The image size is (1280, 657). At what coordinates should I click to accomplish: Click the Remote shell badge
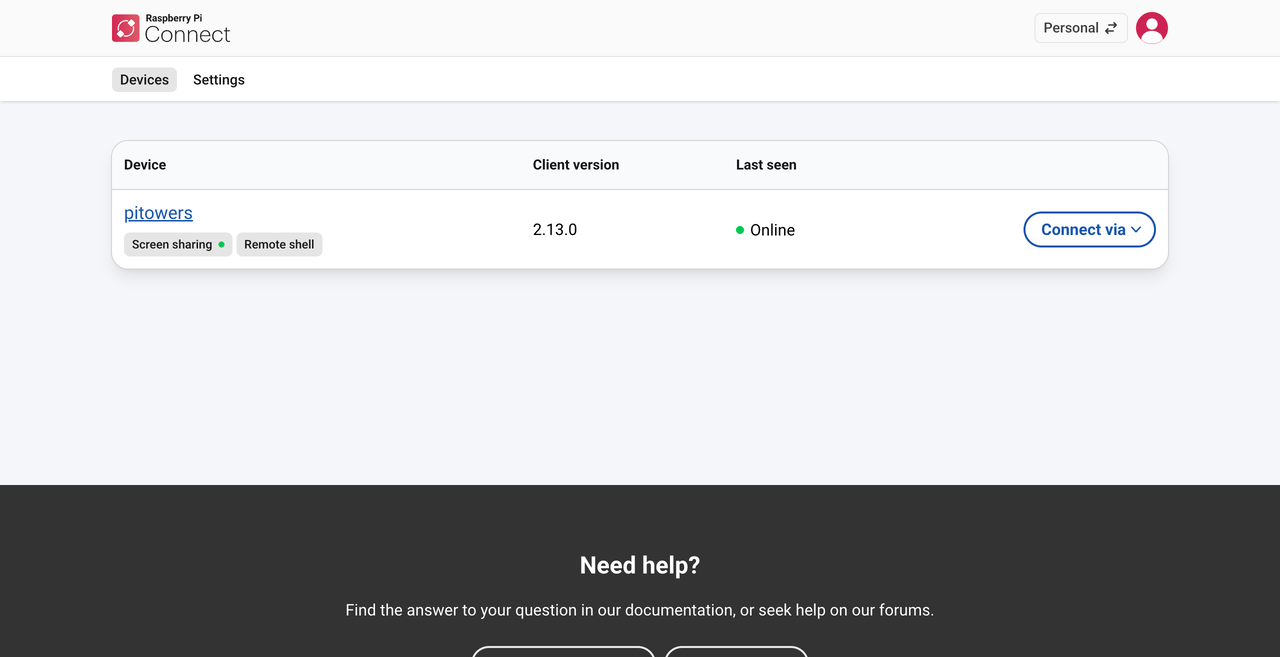click(279, 244)
